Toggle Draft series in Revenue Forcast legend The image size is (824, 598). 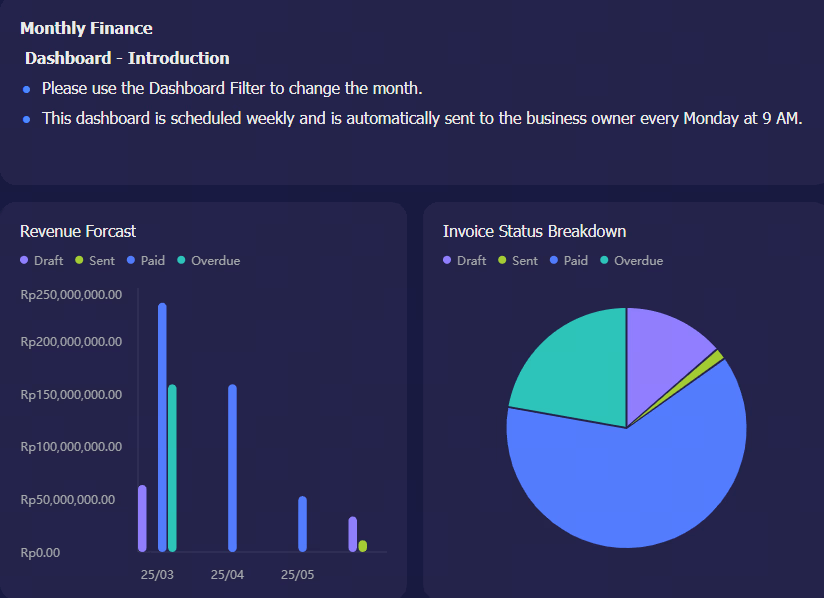tap(42, 261)
